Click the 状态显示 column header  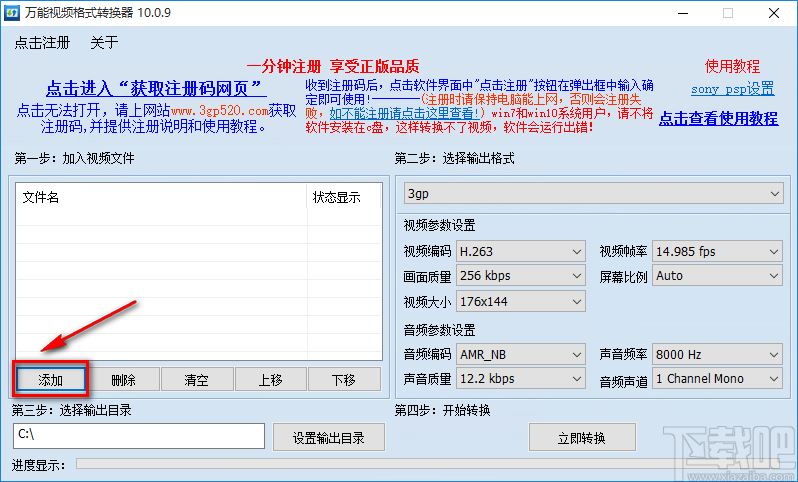[x=344, y=197]
